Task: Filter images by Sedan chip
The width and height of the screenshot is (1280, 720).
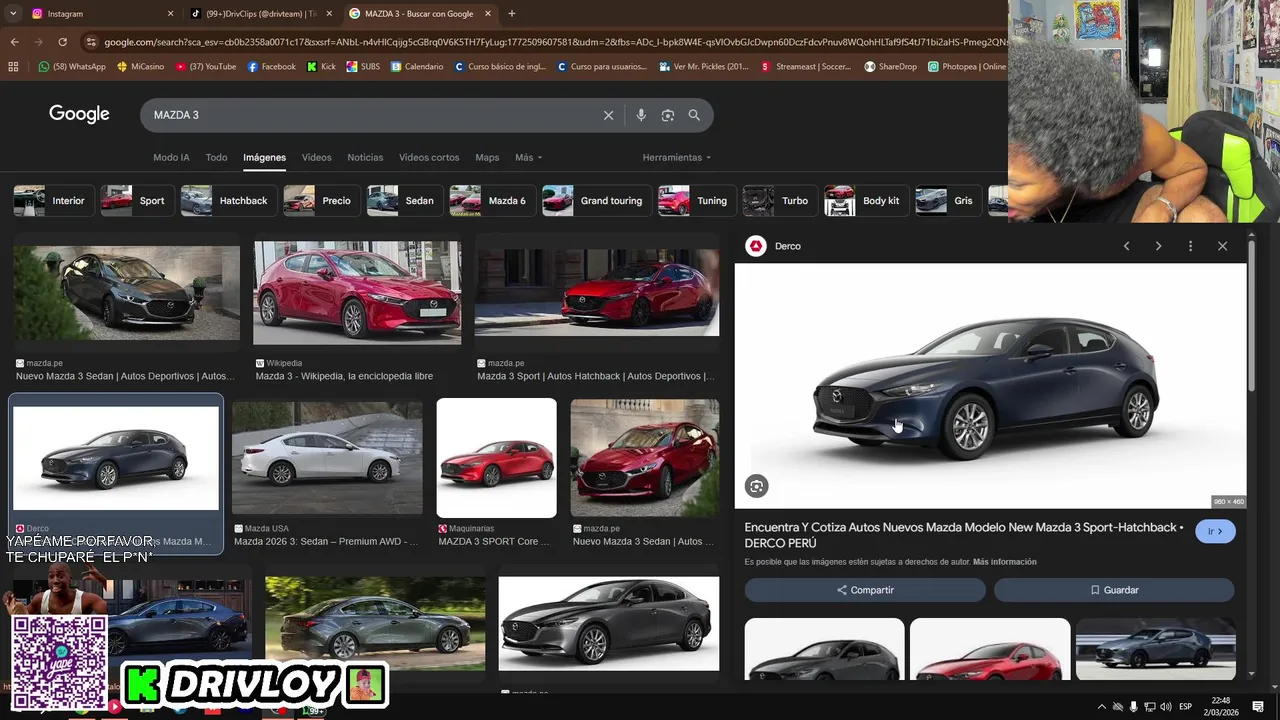Action: [x=403, y=201]
